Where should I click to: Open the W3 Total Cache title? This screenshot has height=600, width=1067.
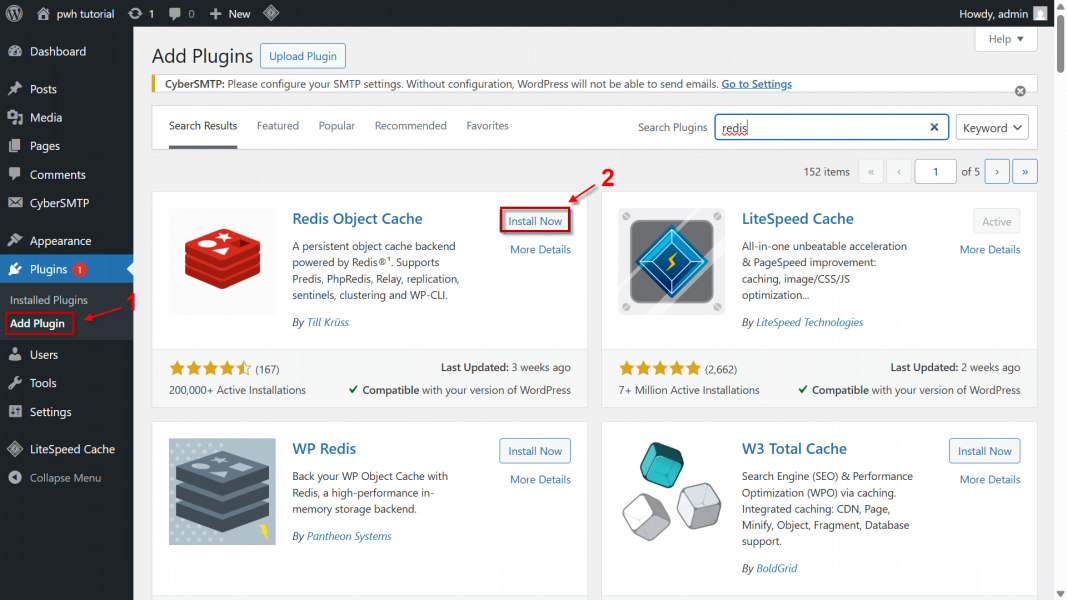(x=794, y=448)
